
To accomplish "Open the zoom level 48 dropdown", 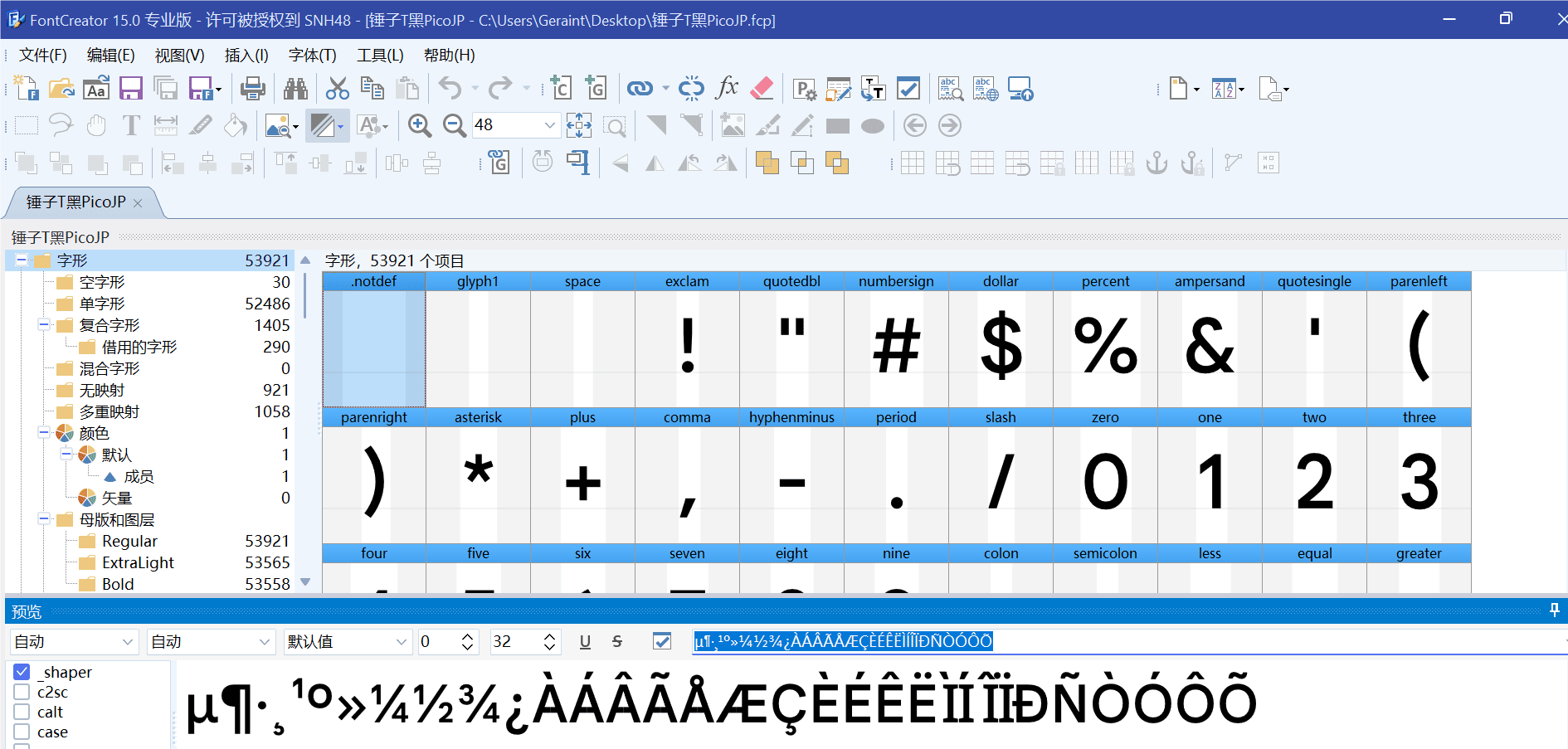I will click(x=549, y=125).
